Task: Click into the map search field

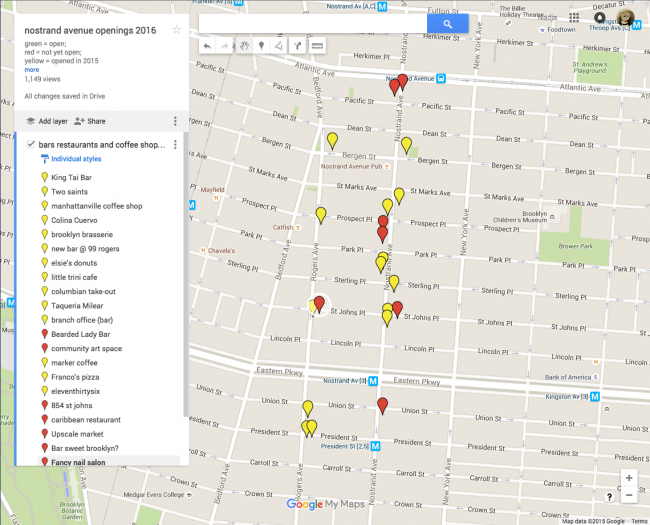Action: (313, 24)
